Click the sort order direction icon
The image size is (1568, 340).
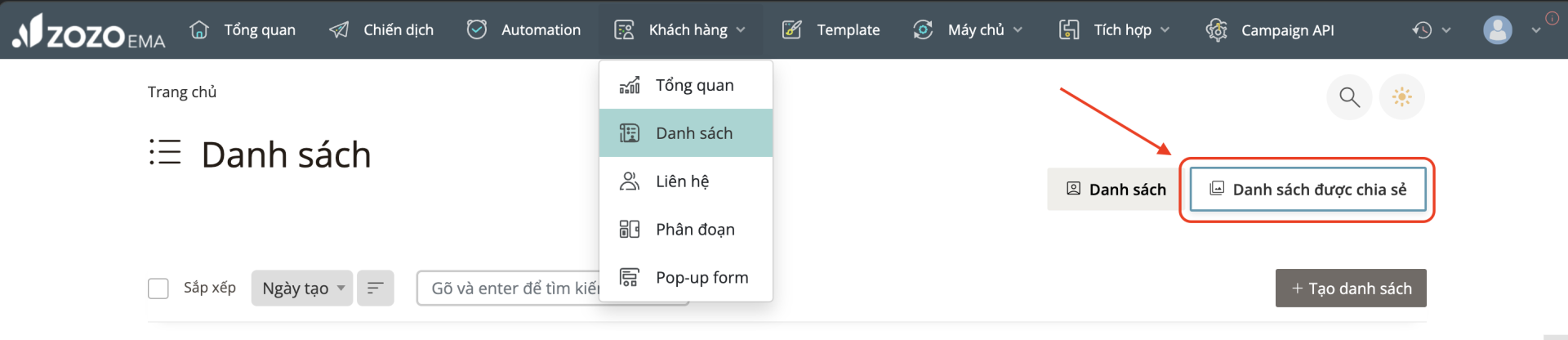pos(376,289)
